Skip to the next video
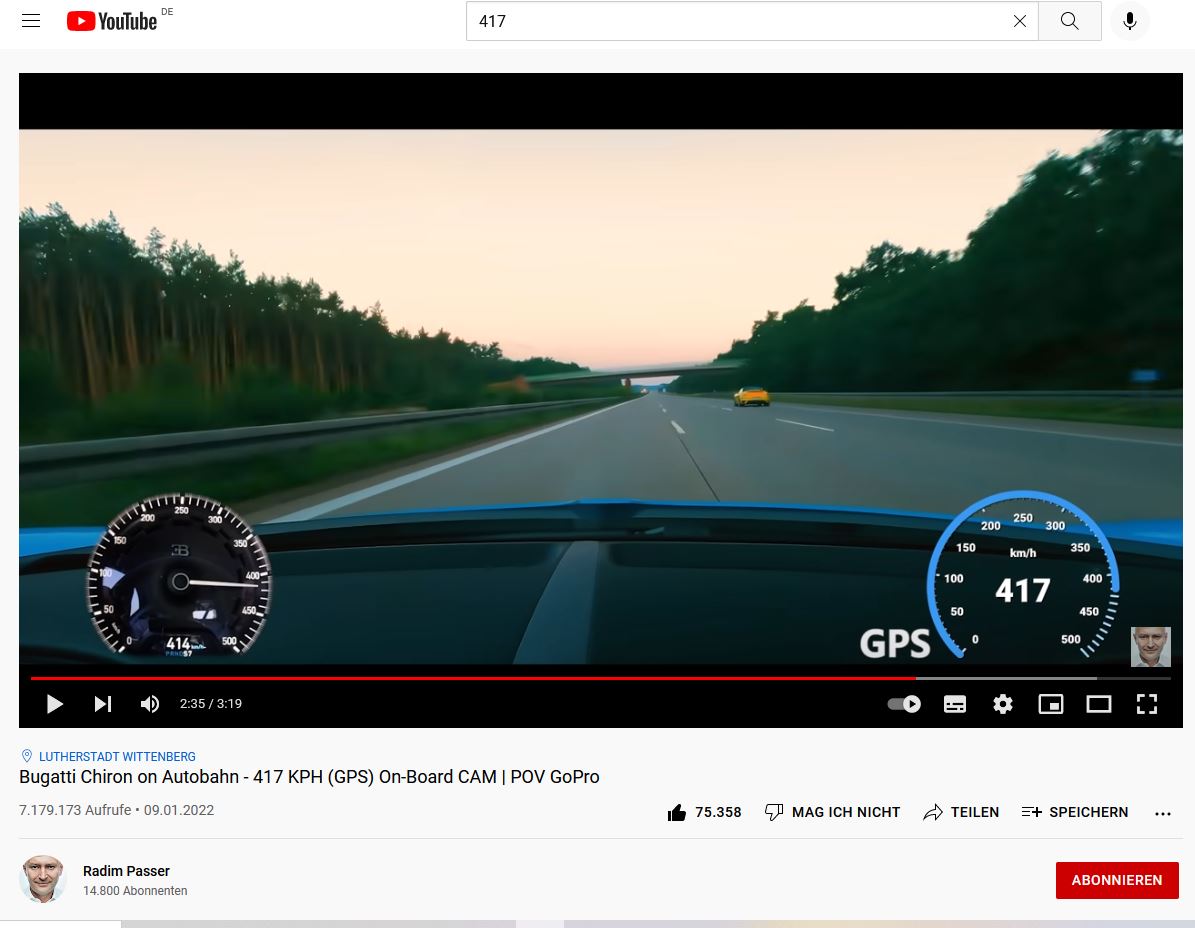The width and height of the screenshot is (1195, 928). pos(103,704)
